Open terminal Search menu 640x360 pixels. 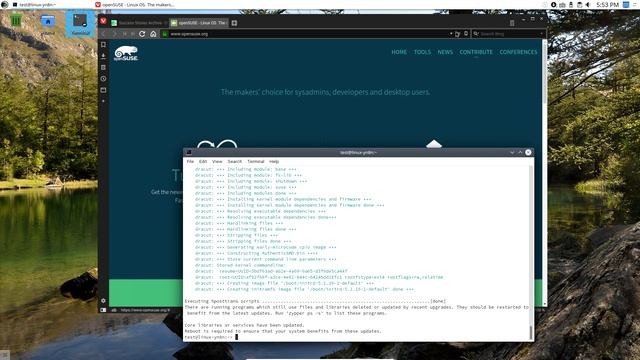235,162
